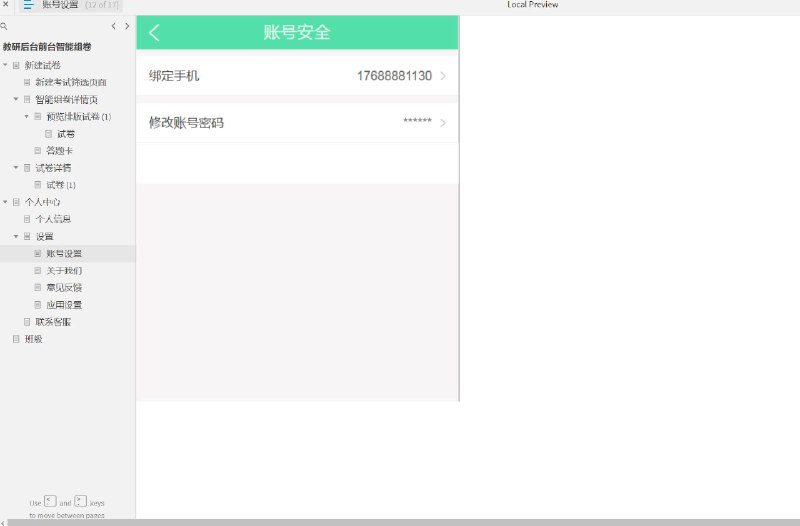The height and width of the screenshot is (526, 800).
Task: Click the page icon beside 意见反馈
Action: click(x=38, y=288)
